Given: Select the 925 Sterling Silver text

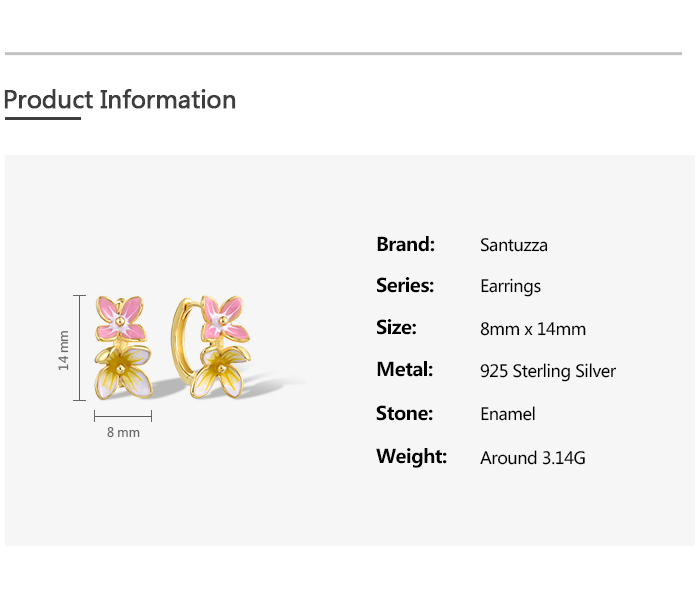Looking at the screenshot, I should point(547,372).
